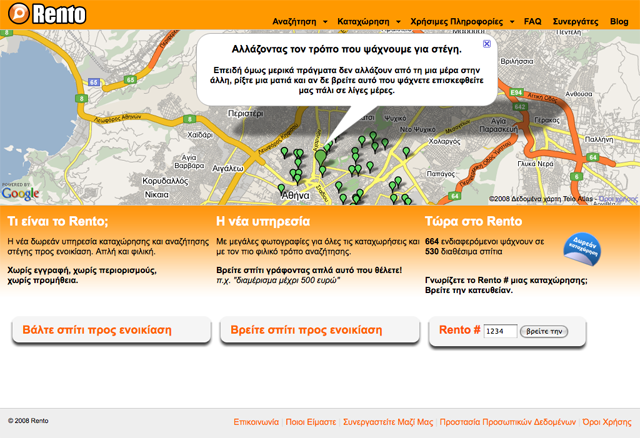Click Βρείτε σπίτι προς ενοικίαση button
The image size is (640, 438).
click(x=320, y=330)
